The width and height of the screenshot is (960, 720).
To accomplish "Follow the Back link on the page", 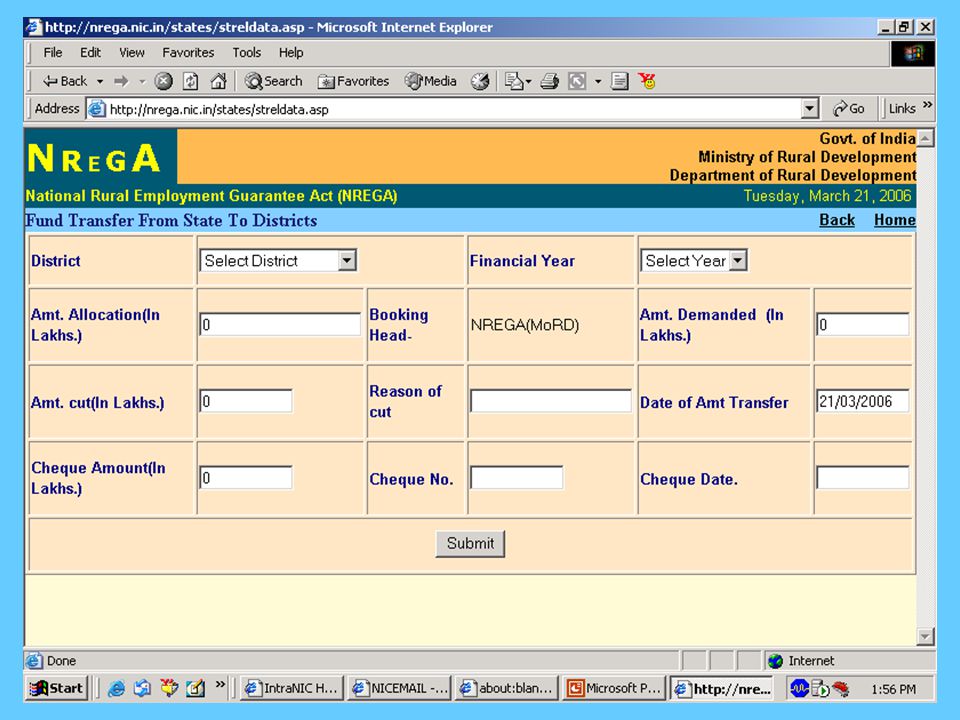I will coord(837,220).
